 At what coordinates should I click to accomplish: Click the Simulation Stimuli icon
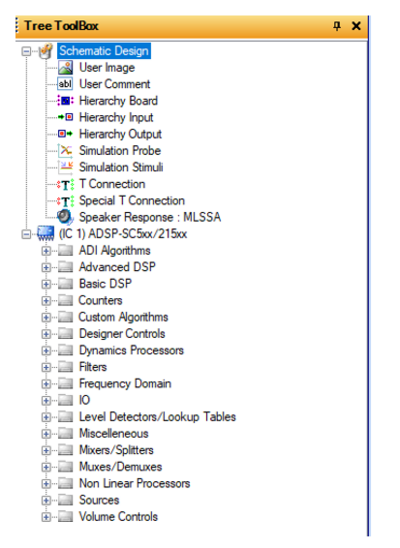[x=65, y=167]
